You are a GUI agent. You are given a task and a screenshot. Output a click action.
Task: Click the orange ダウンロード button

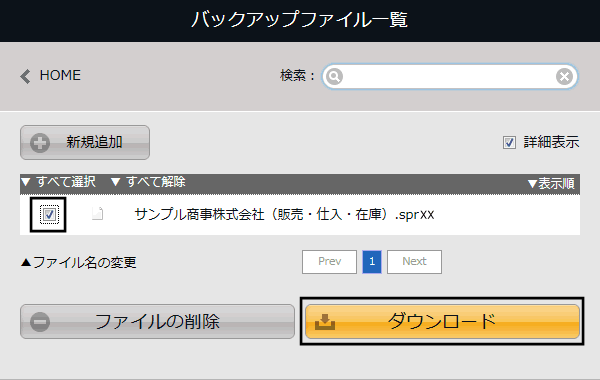point(442,321)
